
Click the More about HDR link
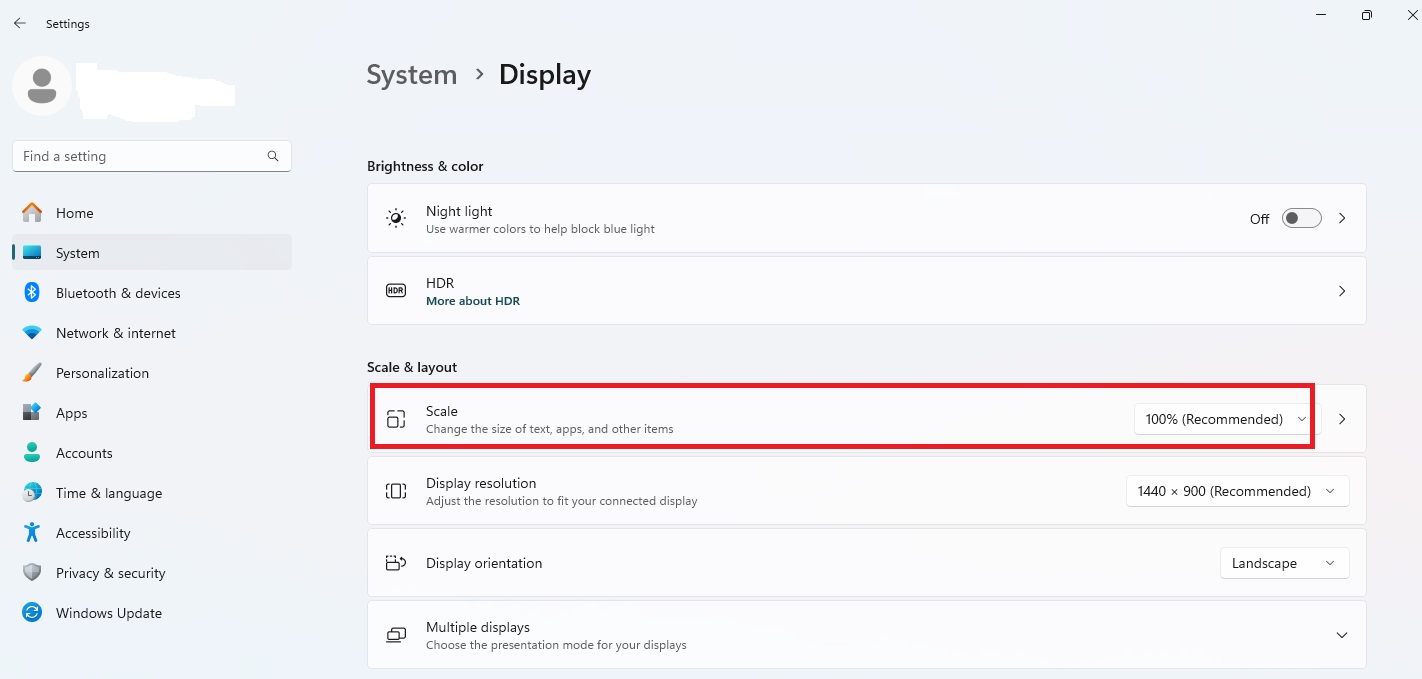pyautogui.click(x=473, y=301)
